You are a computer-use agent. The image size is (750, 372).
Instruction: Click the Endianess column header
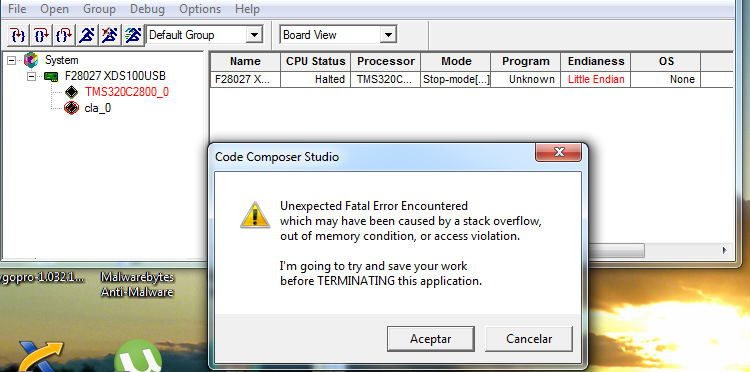coord(596,62)
